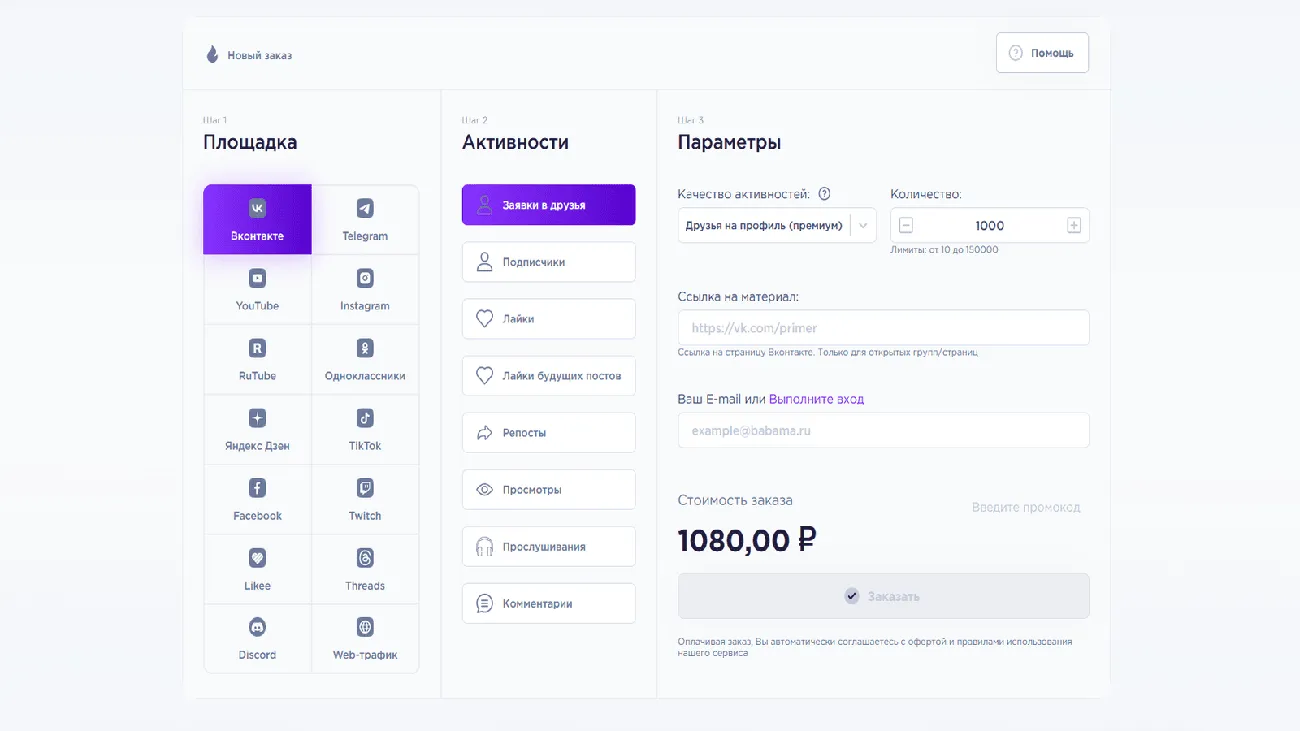Click the Введите промокод promo field
Image resolution: width=1300 pixels, height=731 pixels.
pos(1026,508)
